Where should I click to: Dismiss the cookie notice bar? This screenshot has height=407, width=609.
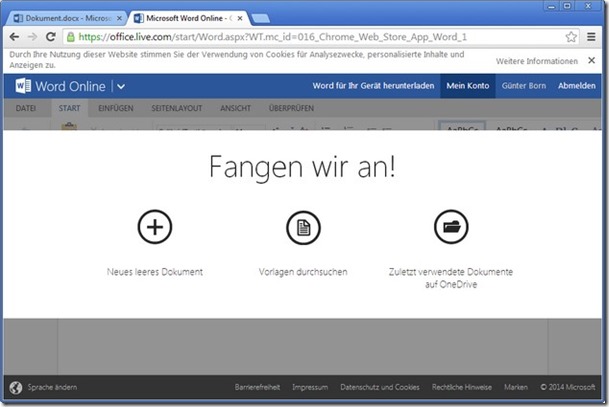click(592, 60)
